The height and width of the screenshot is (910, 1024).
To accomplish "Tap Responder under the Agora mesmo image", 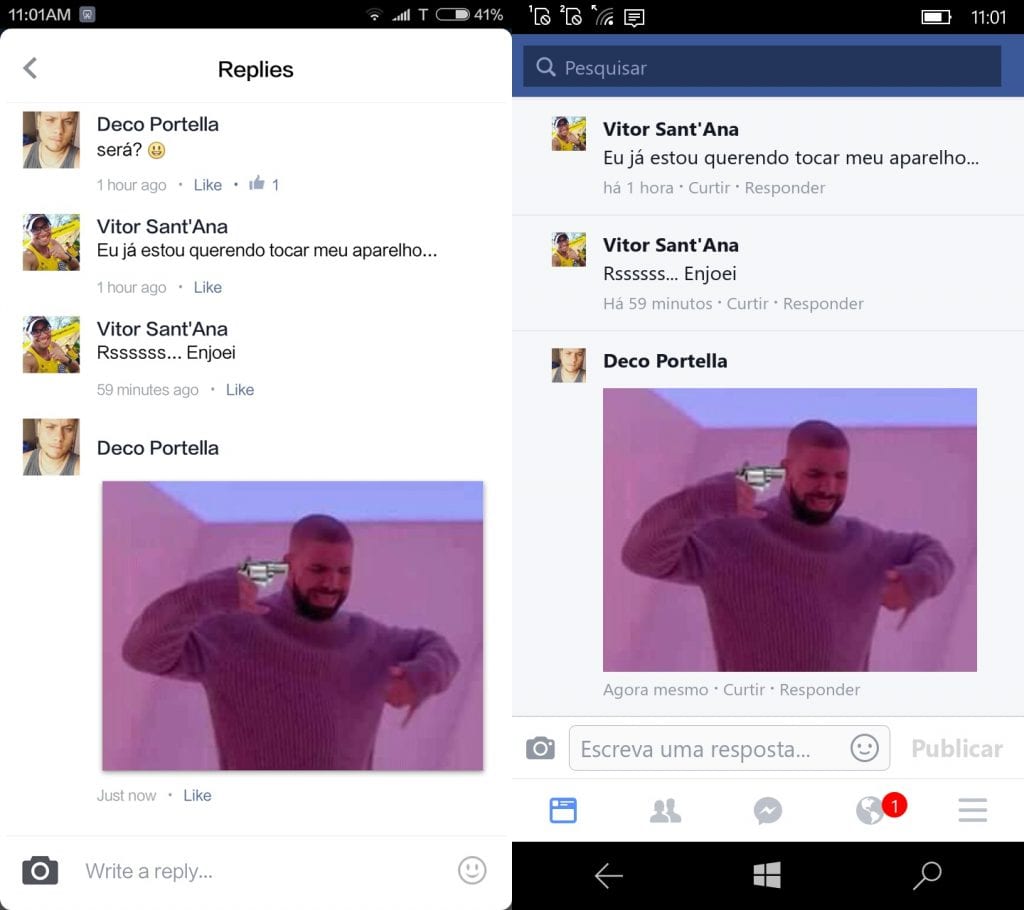I will pyautogui.click(x=820, y=690).
